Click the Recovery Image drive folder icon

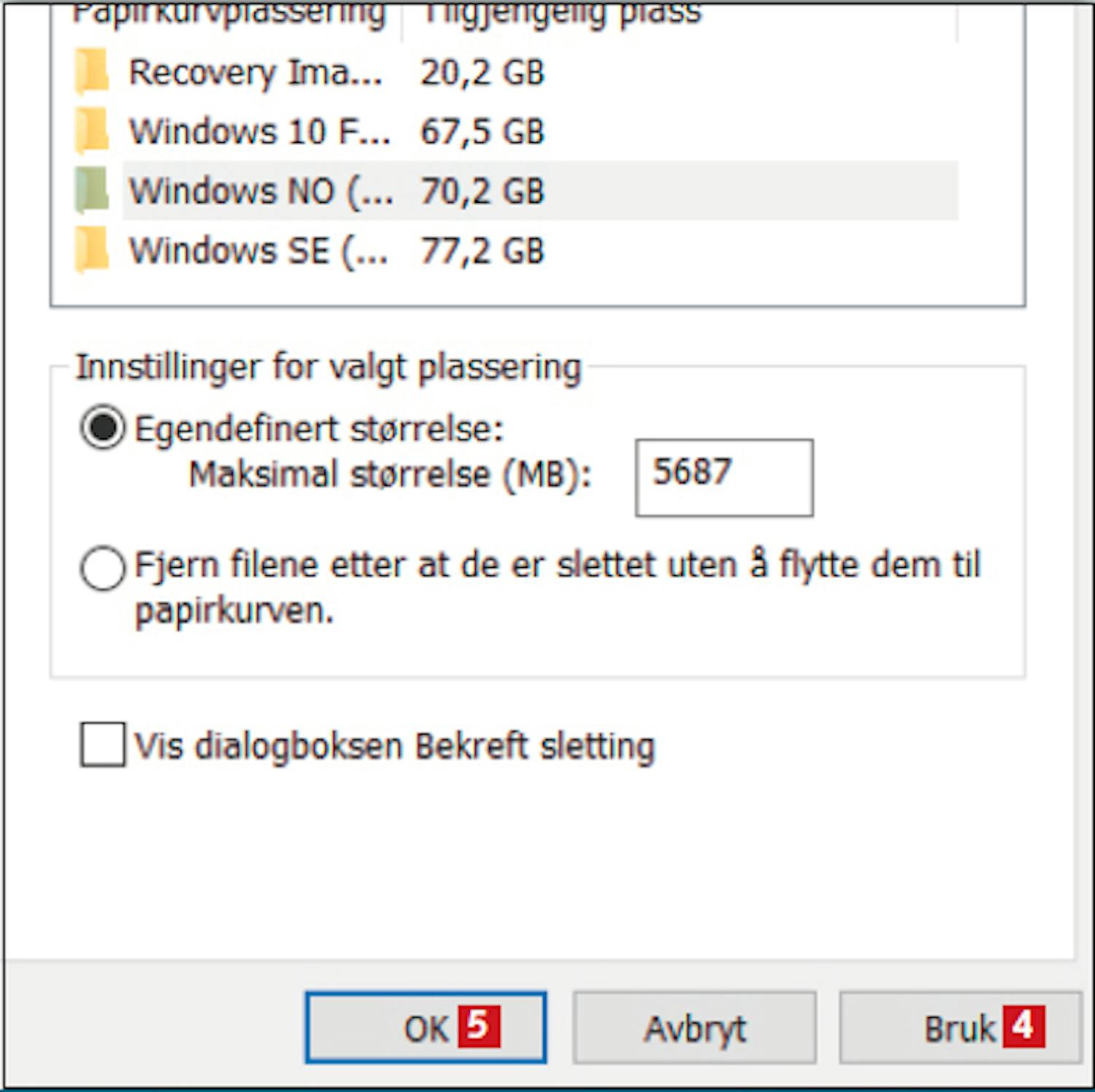pyautogui.click(x=92, y=72)
